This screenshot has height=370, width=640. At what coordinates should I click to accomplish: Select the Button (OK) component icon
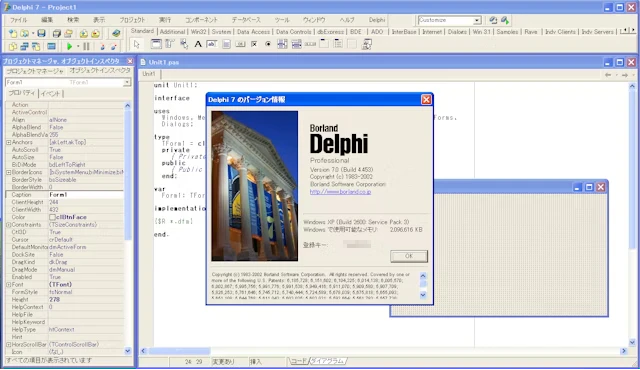coord(240,44)
